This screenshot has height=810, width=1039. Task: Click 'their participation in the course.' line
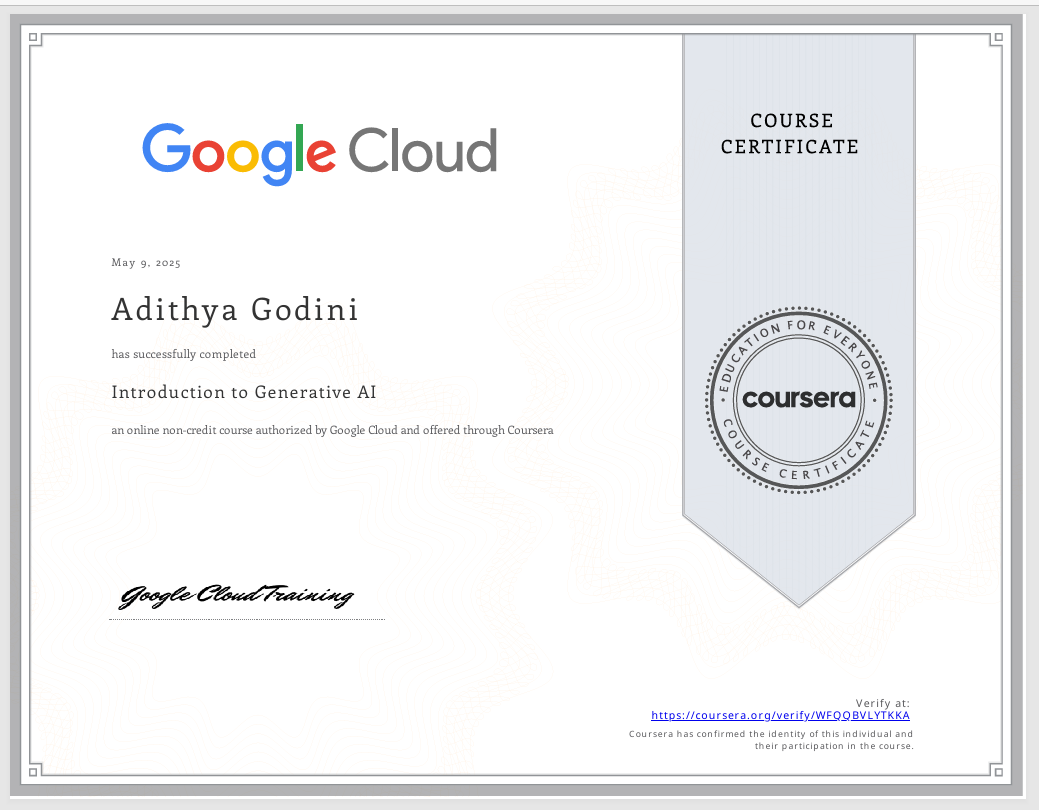834,746
